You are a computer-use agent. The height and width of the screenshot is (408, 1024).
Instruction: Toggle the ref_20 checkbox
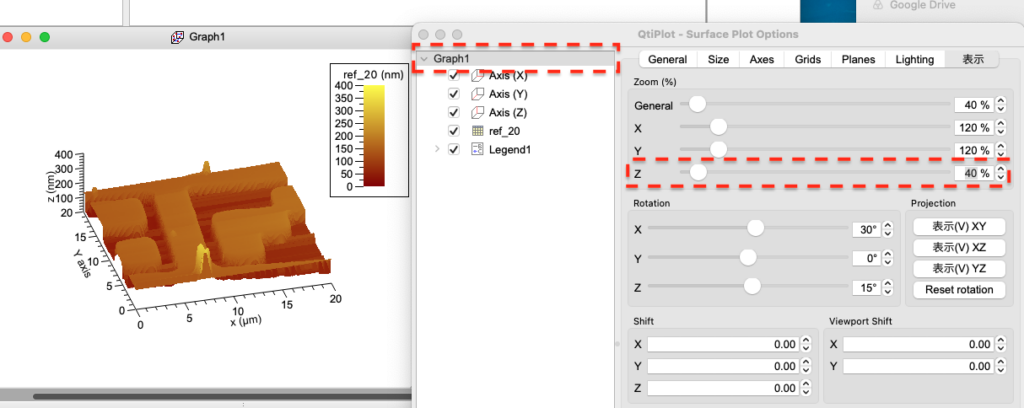tap(454, 131)
